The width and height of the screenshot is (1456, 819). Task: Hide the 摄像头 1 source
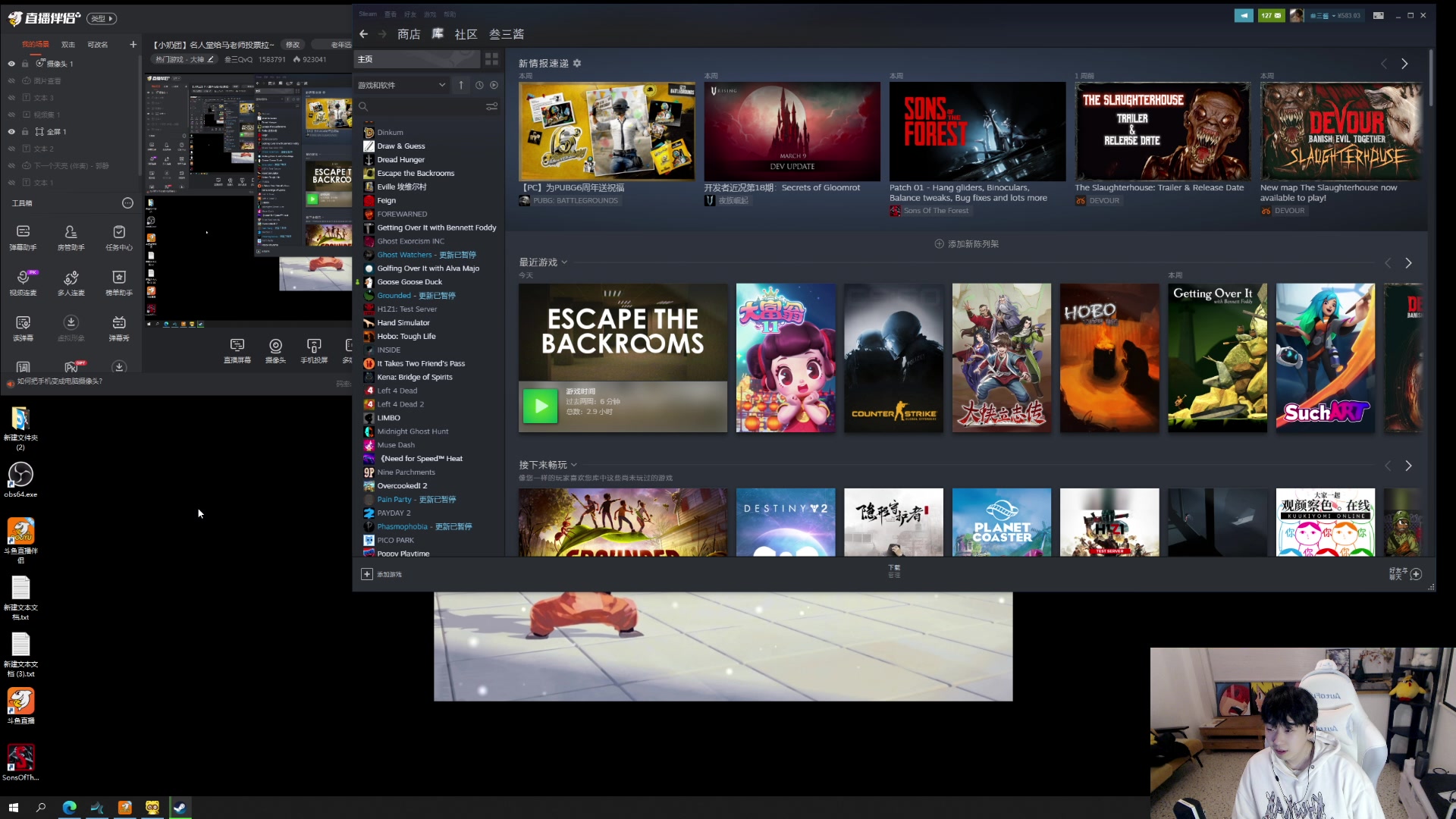[x=11, y=64]
